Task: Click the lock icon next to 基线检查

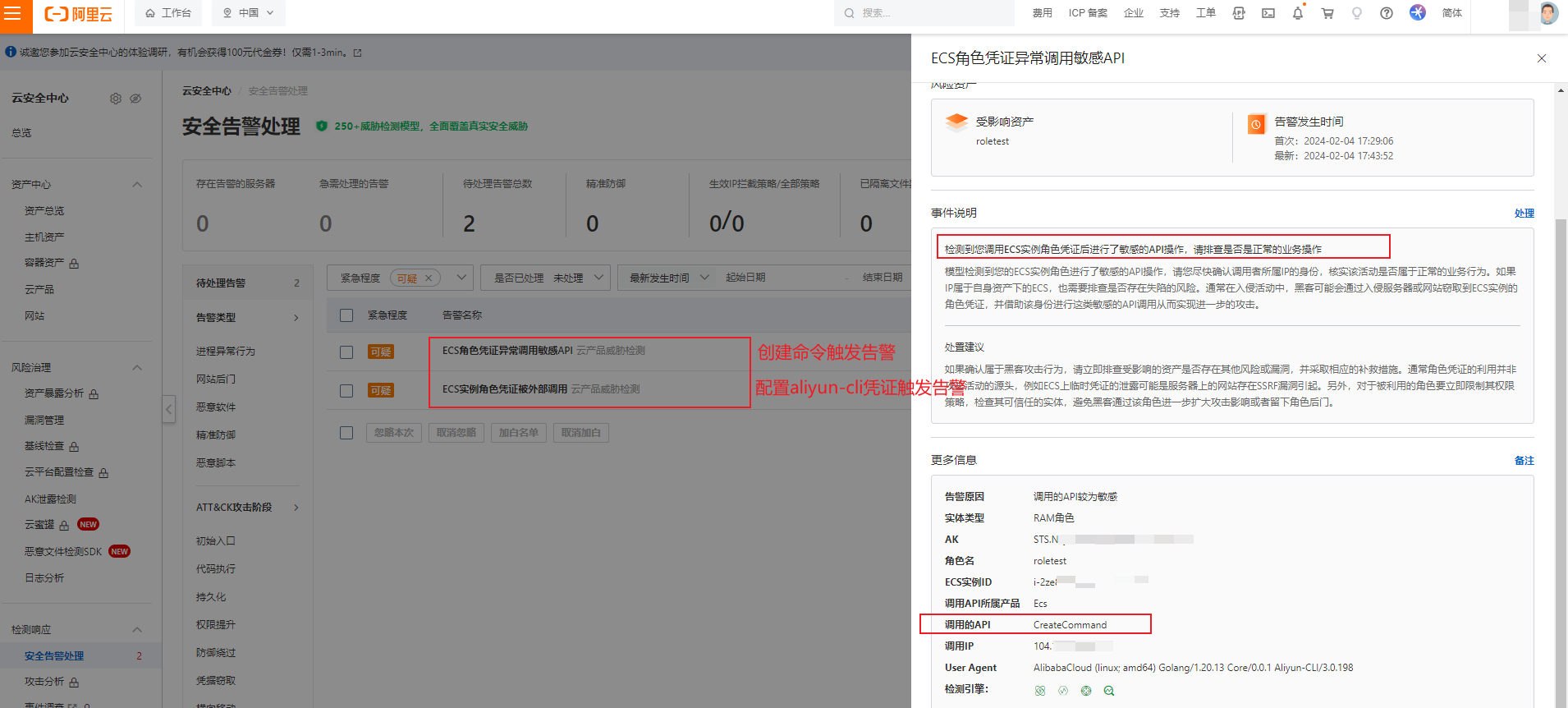Action: [75, 447]
